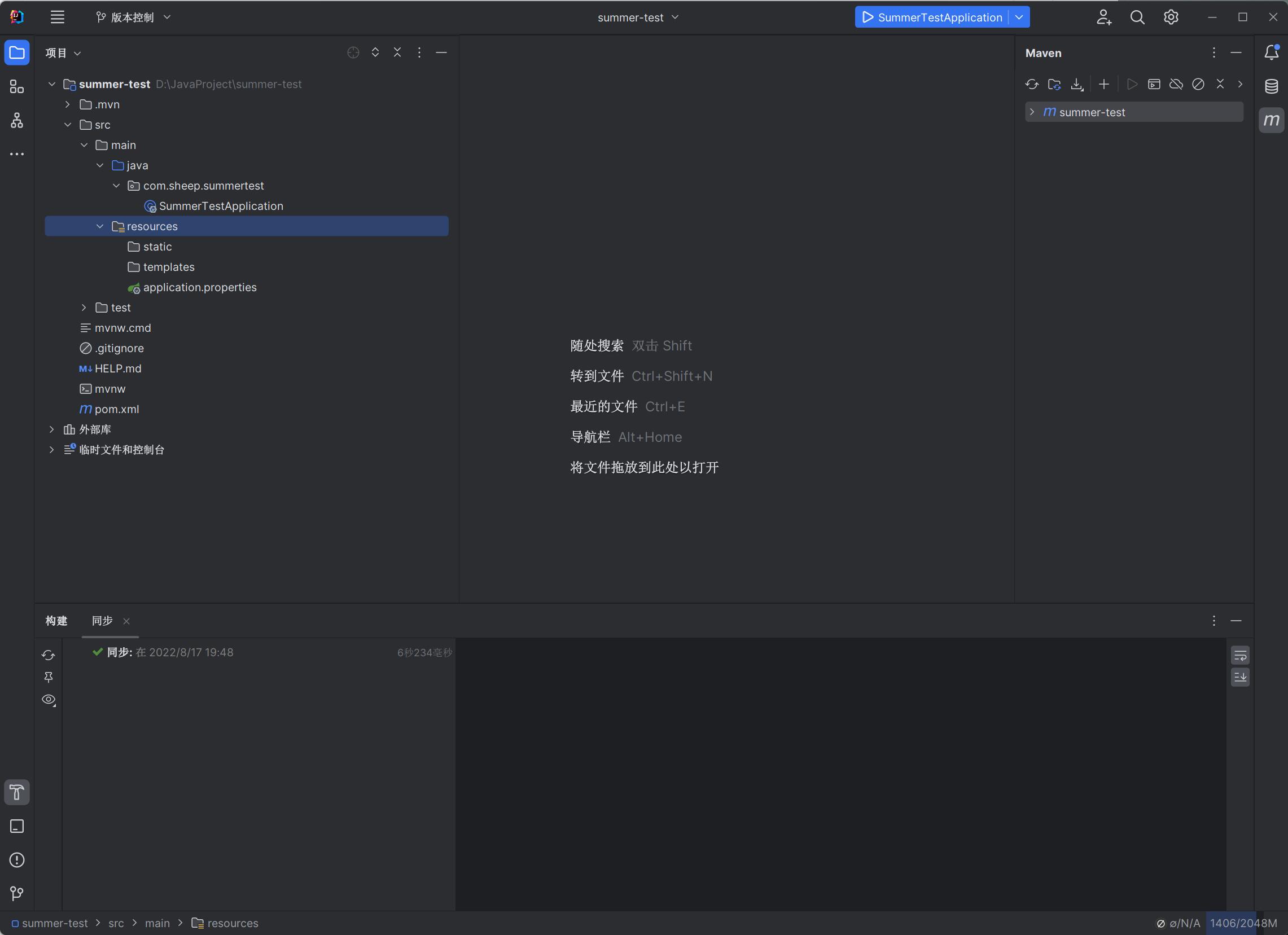Viewport: 1288px width, 935px height.
Task: Open the Problems tool window icon
Action: (x=16, y=859)
